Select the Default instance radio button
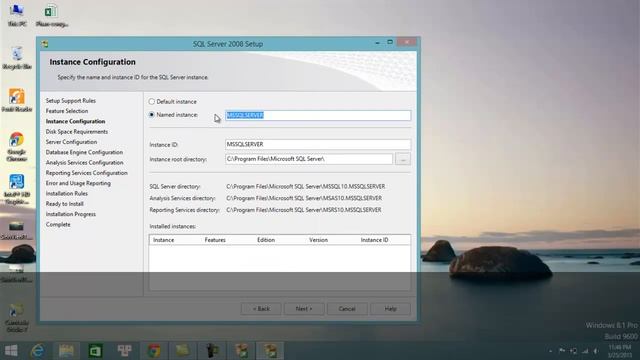 tap(152, 101)
